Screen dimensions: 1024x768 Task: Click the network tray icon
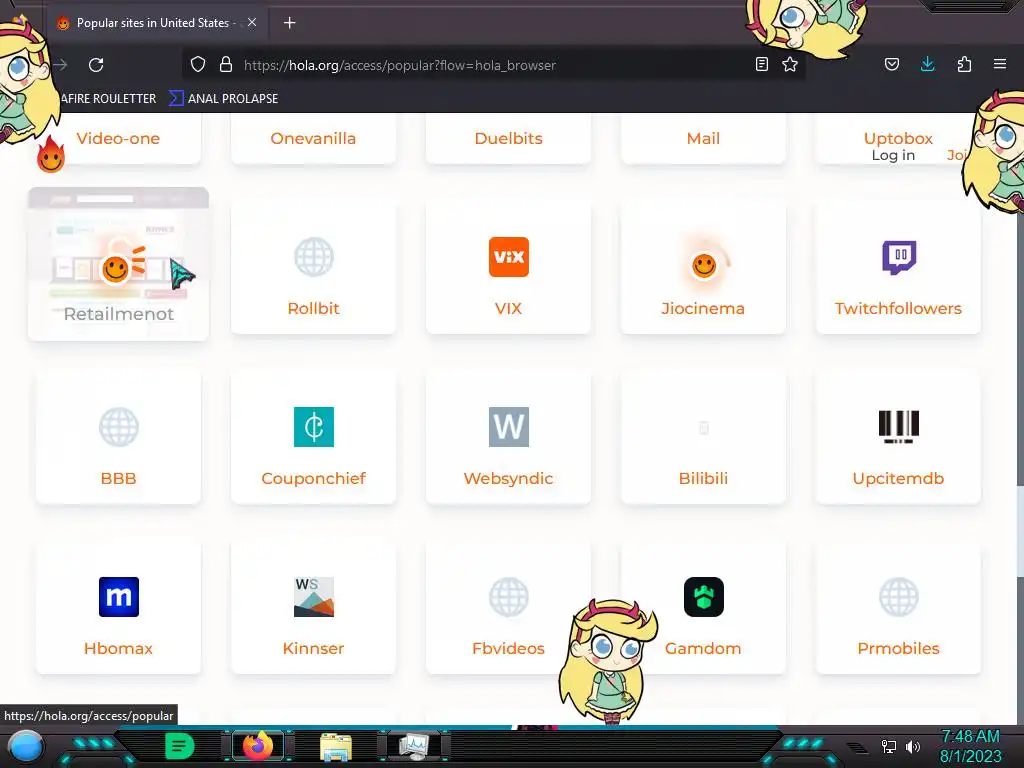(x=889, y=746)
